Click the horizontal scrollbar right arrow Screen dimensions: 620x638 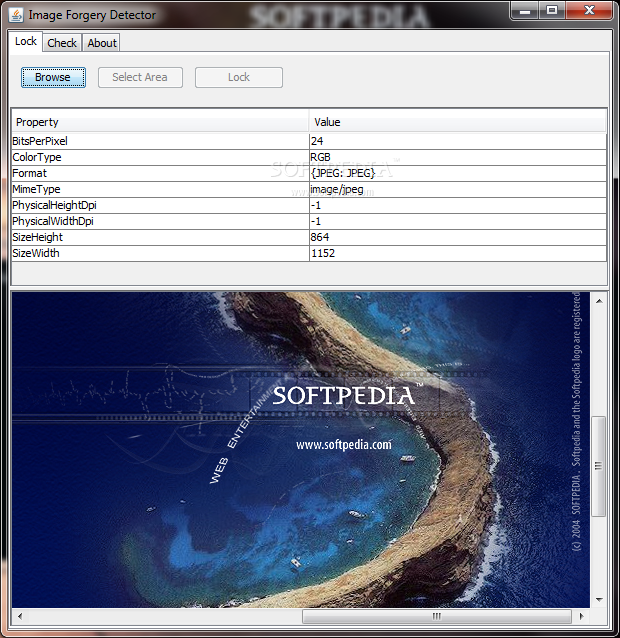(x=582, y=616)
